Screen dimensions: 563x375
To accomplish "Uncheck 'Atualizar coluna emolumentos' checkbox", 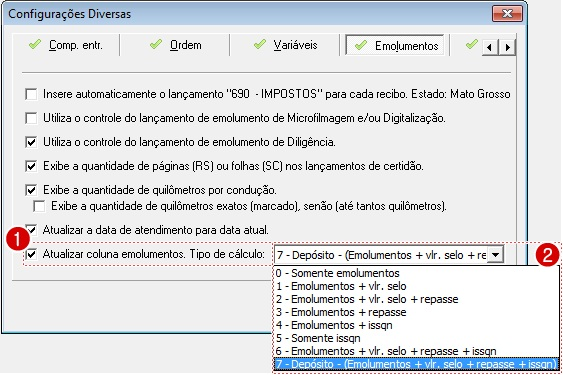I will point(31,254).
